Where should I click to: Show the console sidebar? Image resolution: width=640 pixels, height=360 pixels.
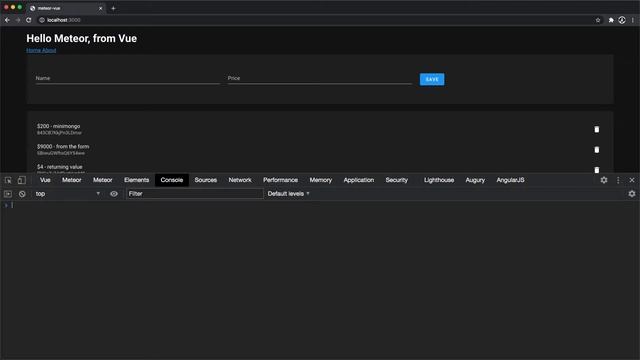coord(8,194)
